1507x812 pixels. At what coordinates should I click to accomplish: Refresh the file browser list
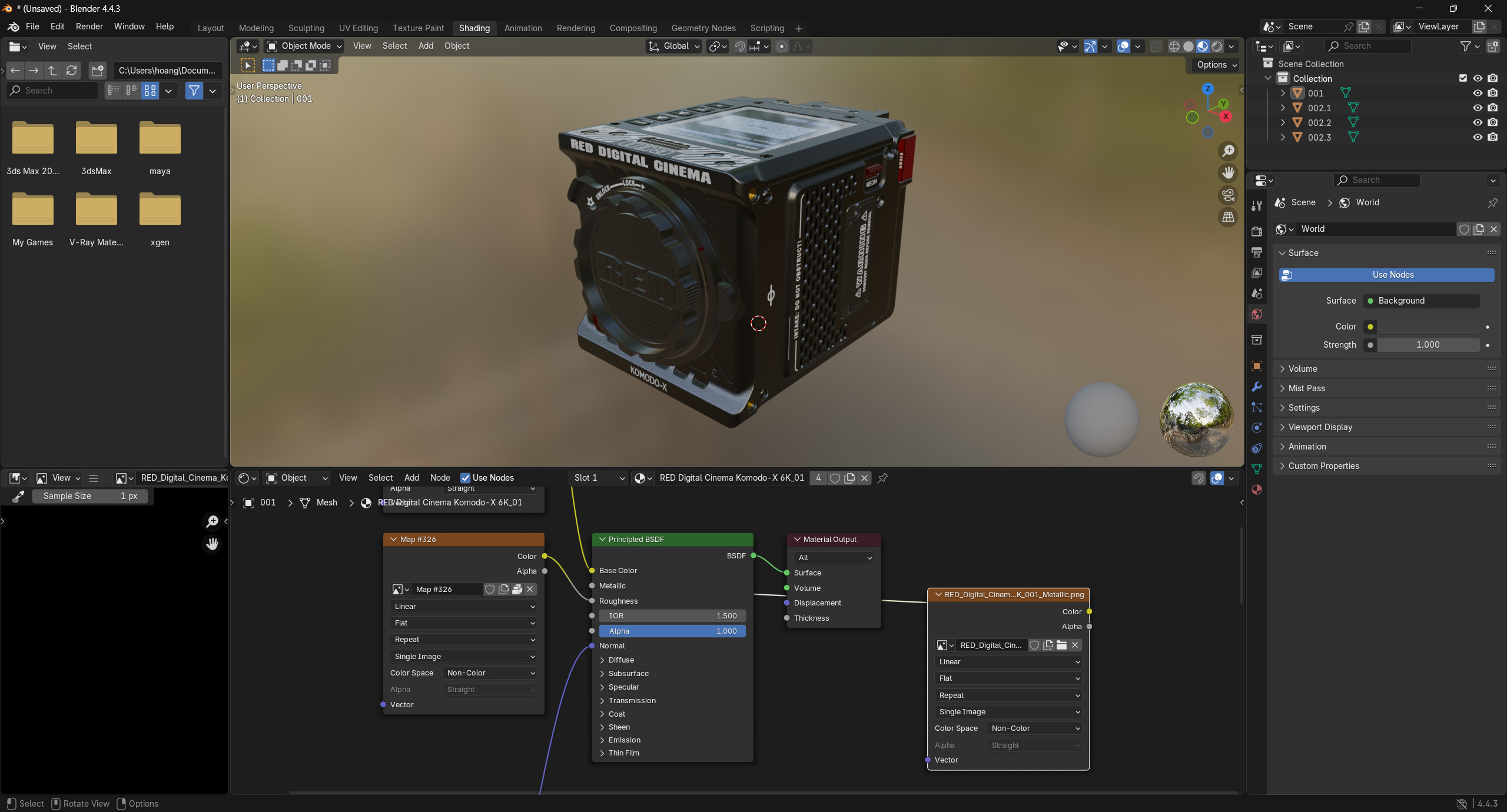[x=71, y=71]
